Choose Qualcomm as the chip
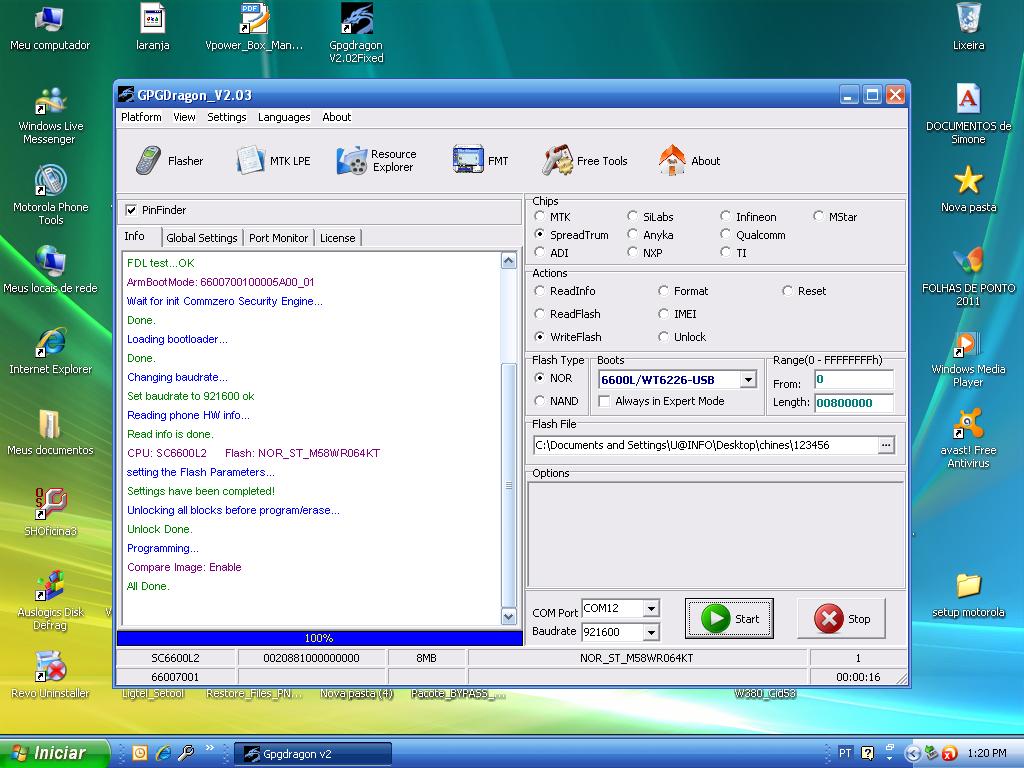1024x768 pixels. (x=726, y=234)
